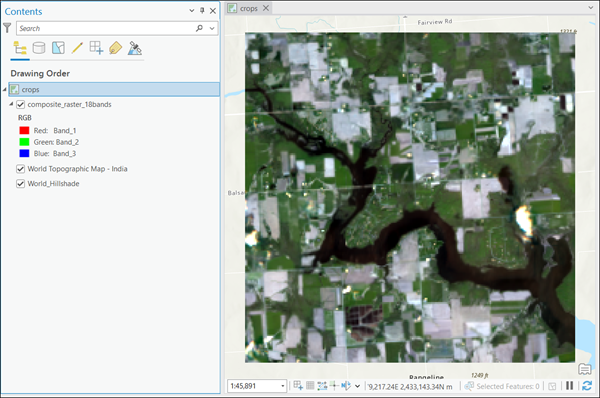Pin the Contents pane with auto-hide icon

(202, 11)
